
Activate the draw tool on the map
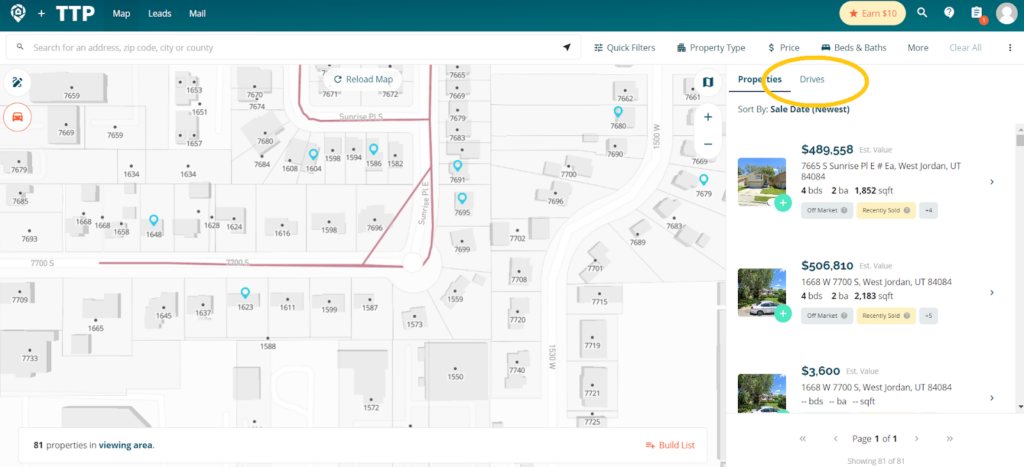tap(17, 82)
